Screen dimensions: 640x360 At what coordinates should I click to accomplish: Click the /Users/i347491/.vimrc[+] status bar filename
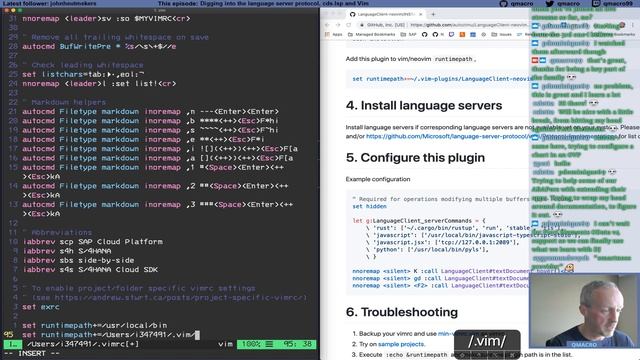point(83,344)
